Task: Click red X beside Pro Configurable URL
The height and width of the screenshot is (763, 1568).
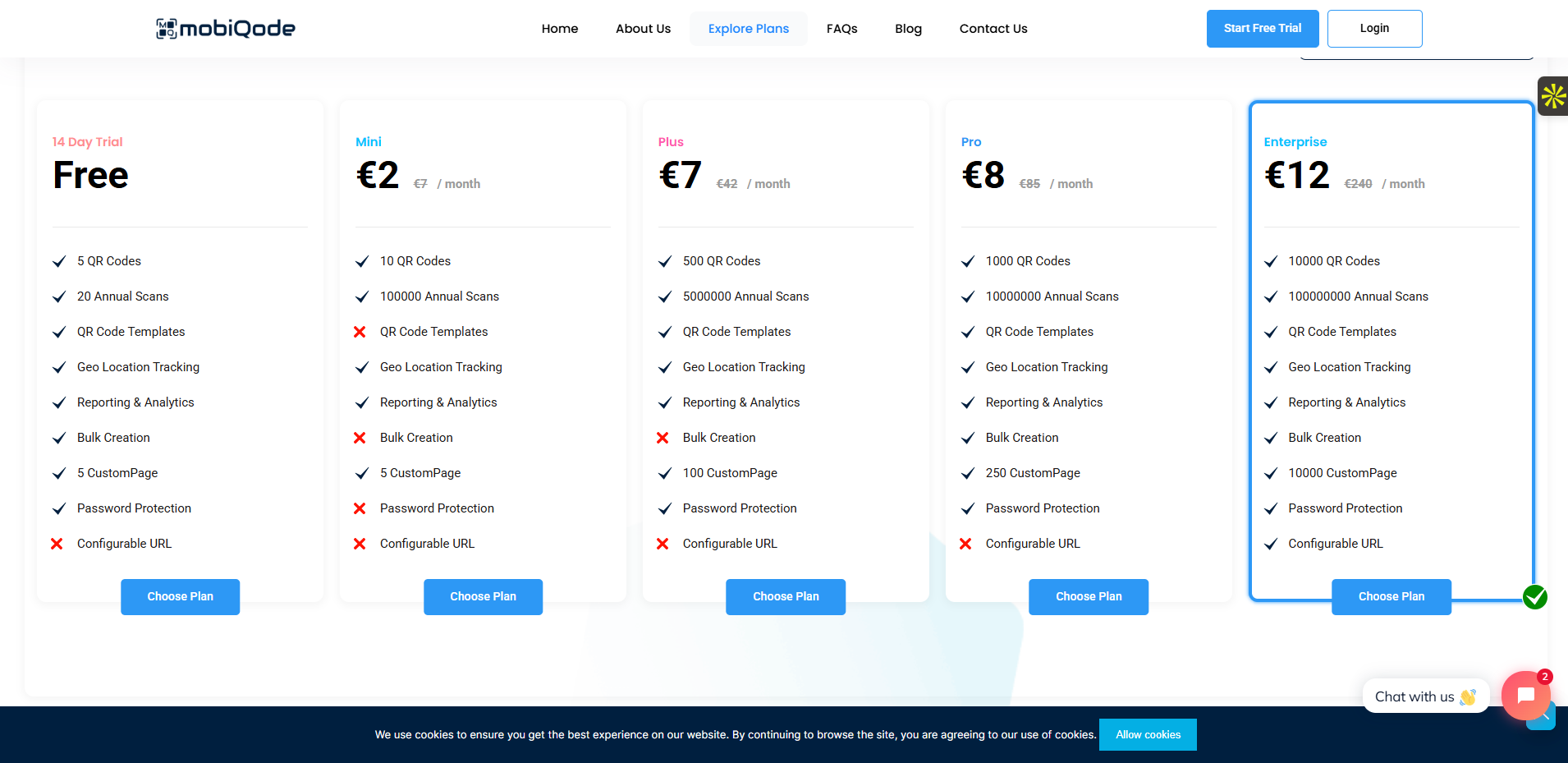Action: pyautogui.click(x=965, y=544)
